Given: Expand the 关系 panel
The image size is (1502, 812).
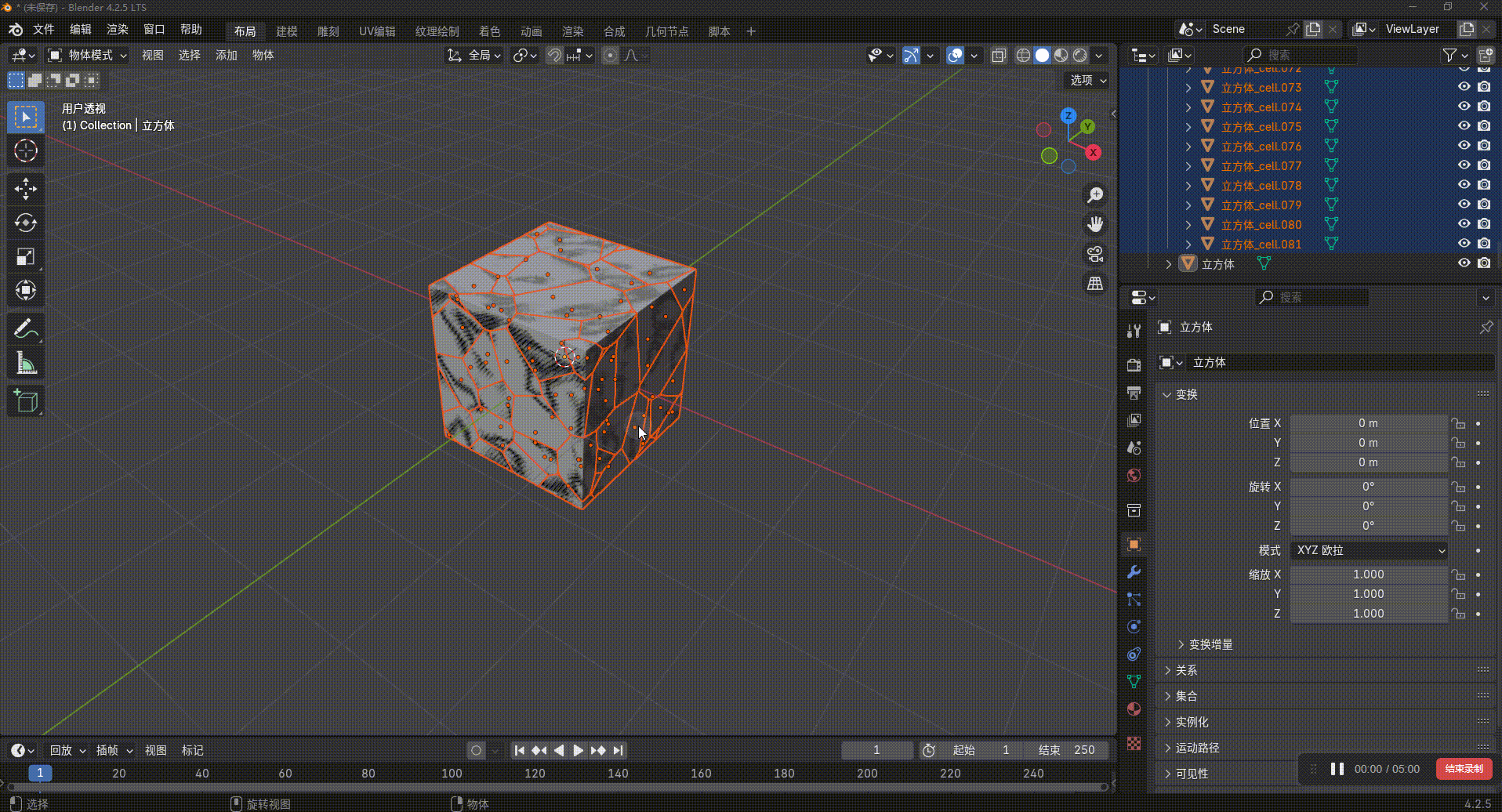Looking at the screenshot, I should click(x=1186, y=670).
